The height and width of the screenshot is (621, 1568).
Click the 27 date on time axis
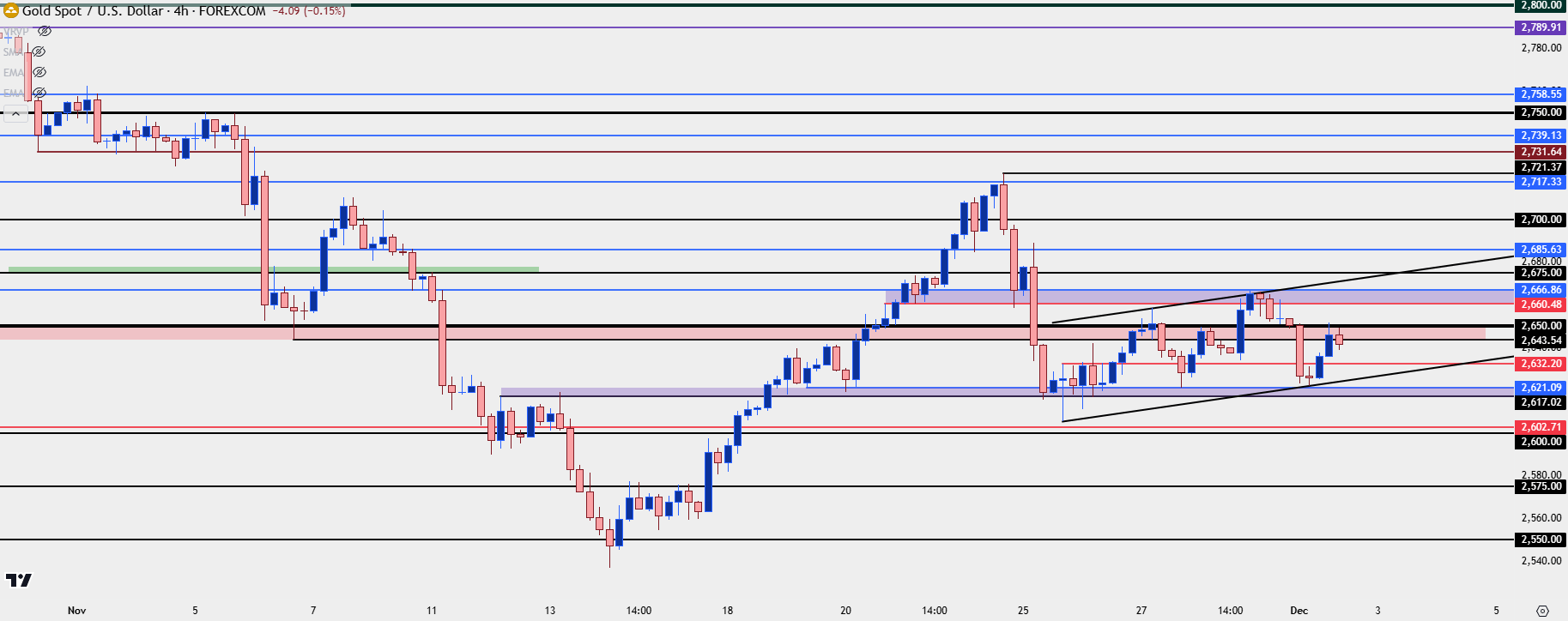(x=1141, y=611)
